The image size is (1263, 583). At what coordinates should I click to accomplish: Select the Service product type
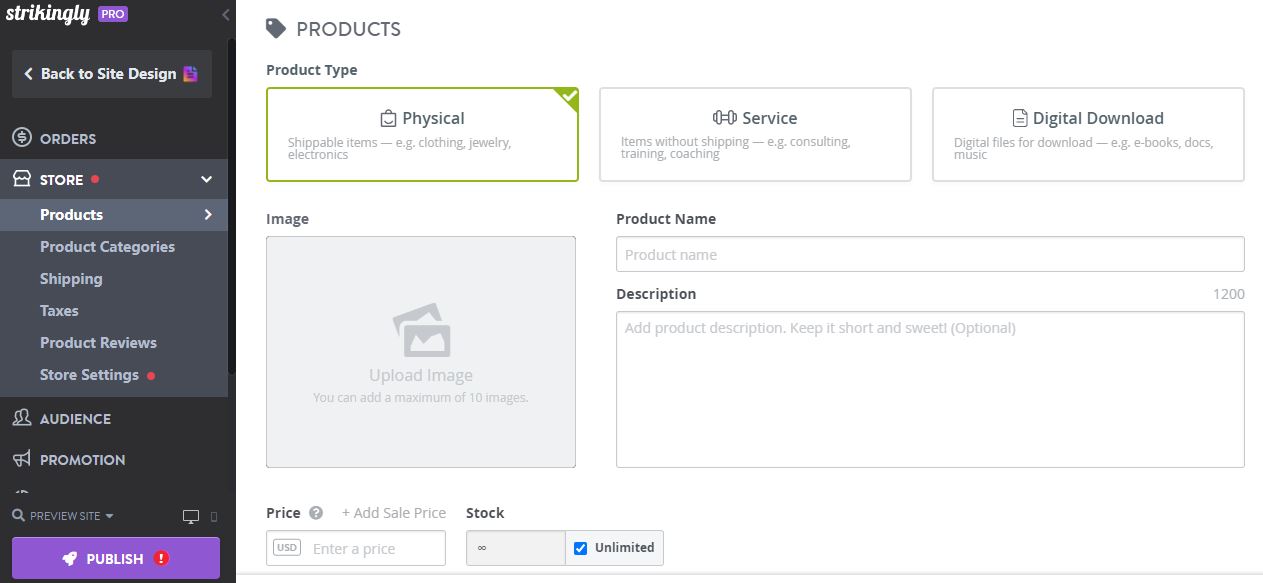pos(755,133)
